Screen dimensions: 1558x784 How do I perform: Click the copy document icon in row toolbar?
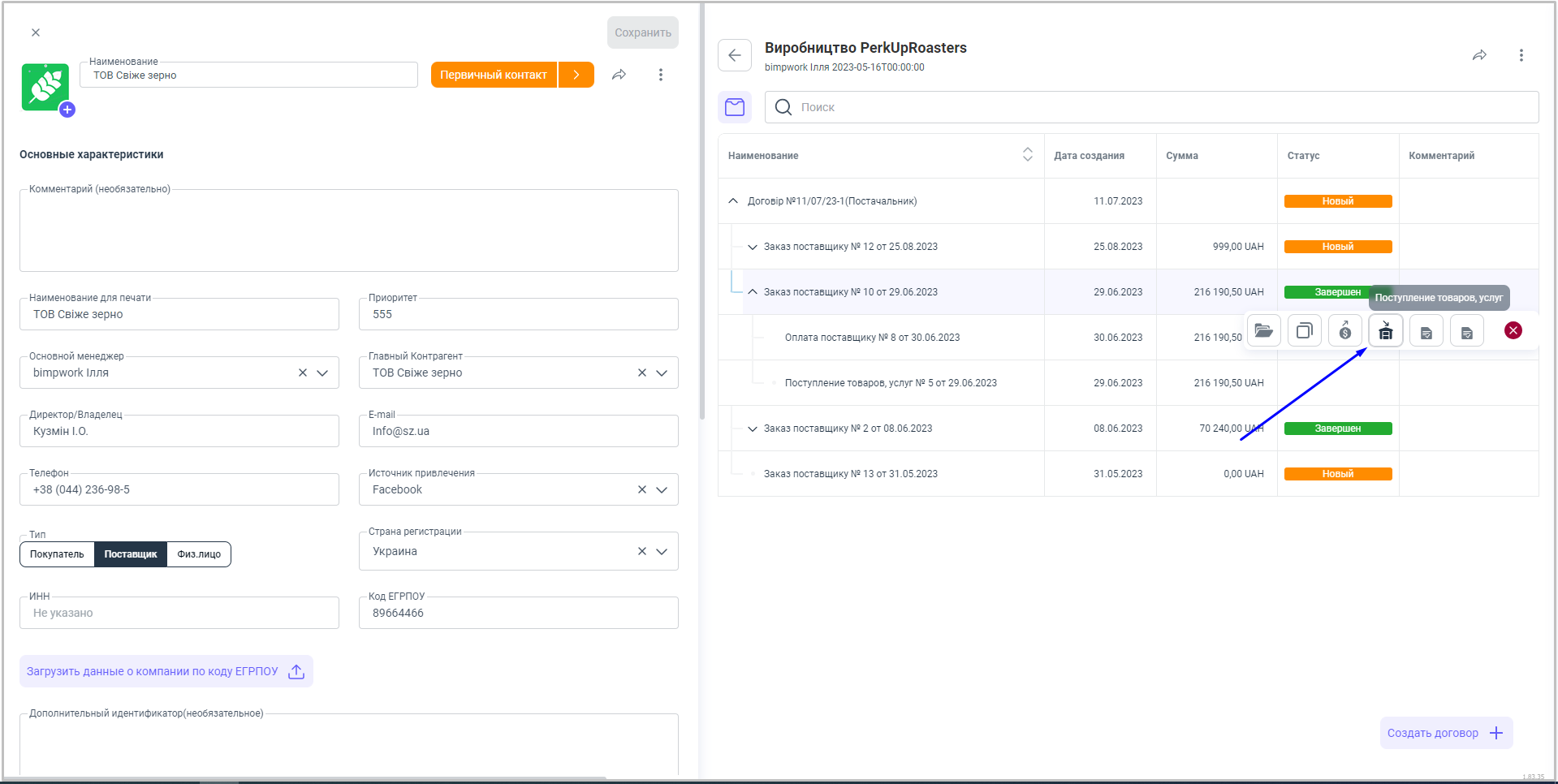1304,330
